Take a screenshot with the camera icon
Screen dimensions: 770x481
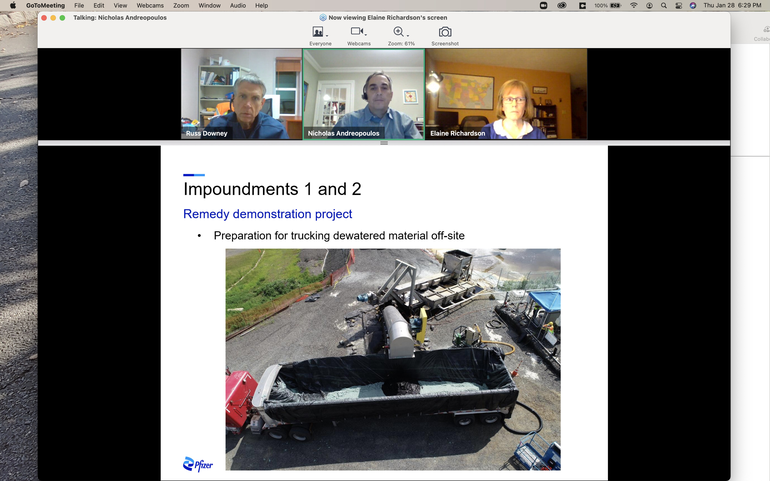pos(445,32)
